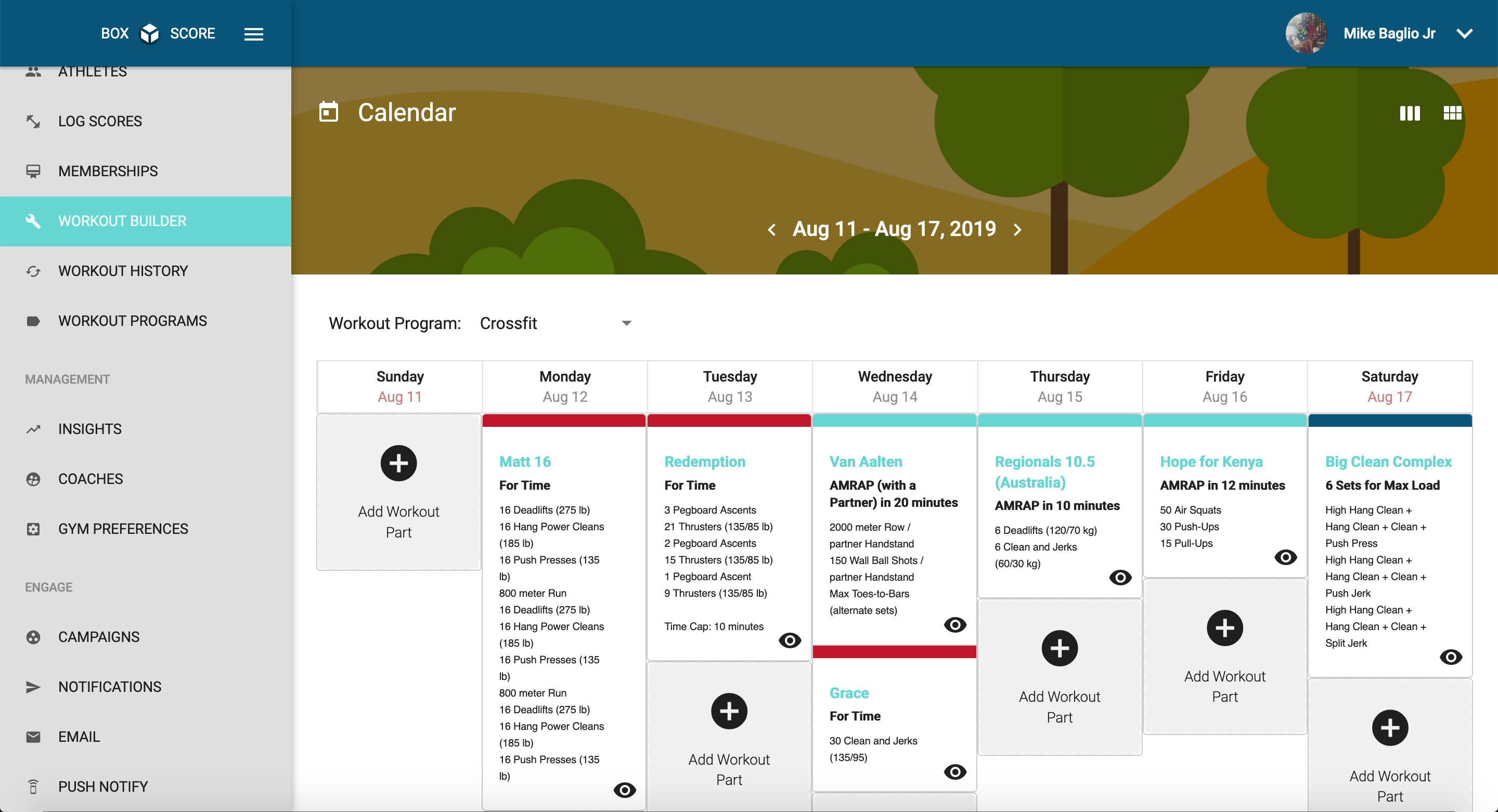Toggle visibility of Grace workout
1498x812 pixels.
coord(955,770)
